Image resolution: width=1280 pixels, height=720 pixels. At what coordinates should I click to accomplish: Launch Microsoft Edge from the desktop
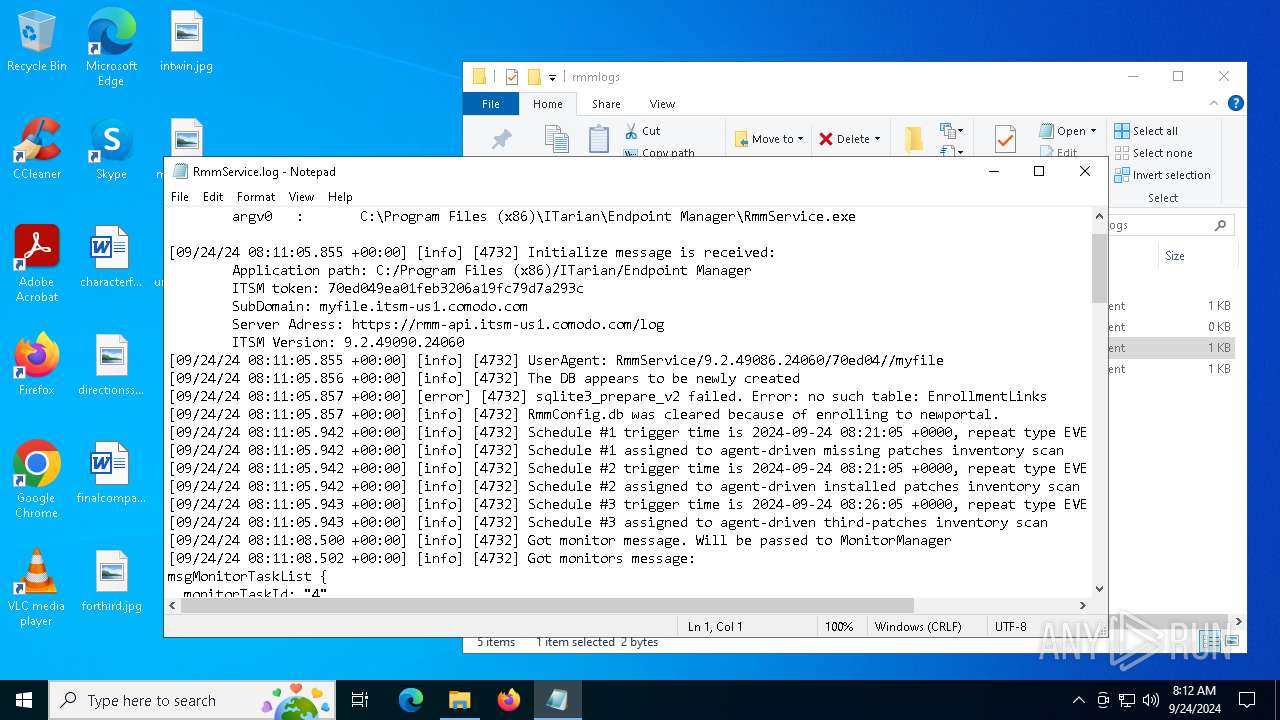[x=111, y=48]
